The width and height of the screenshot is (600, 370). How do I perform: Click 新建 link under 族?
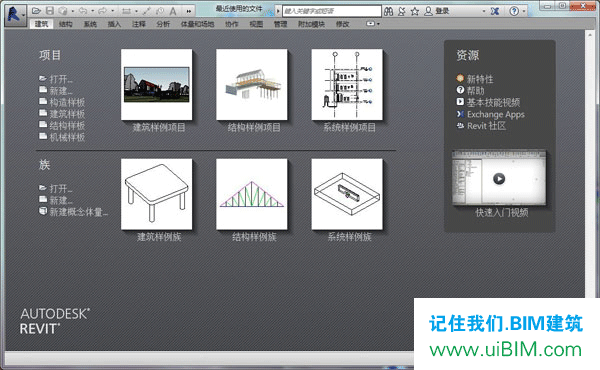[60, 200]
